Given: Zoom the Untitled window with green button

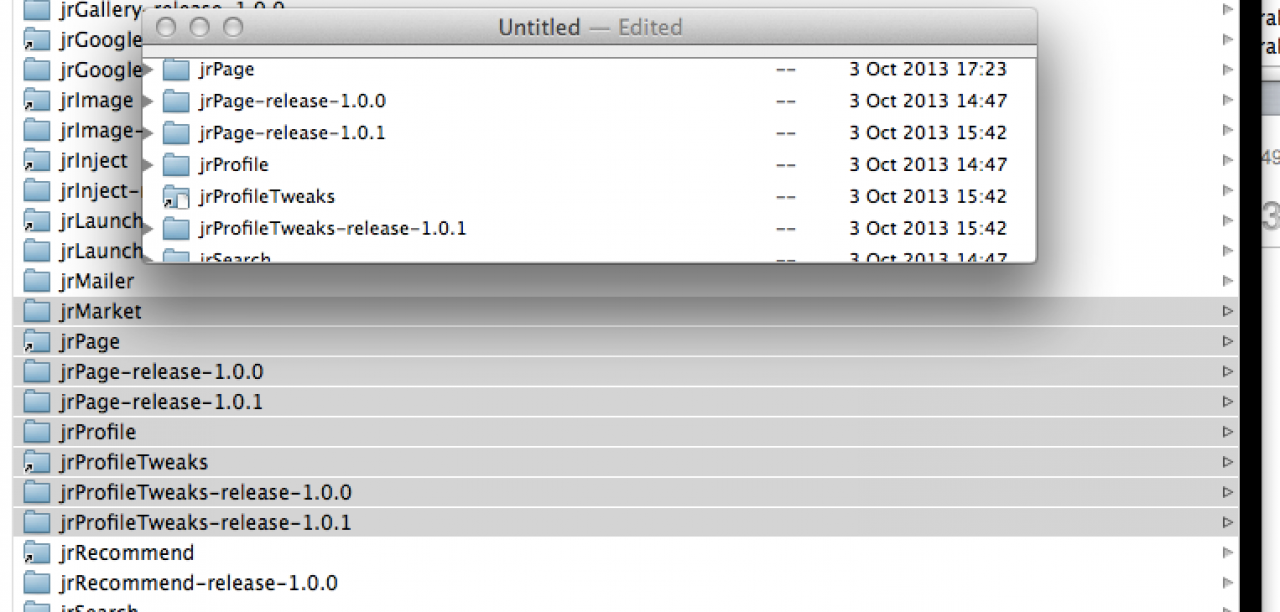Looking at the screenshot, I should click(233, 28).
